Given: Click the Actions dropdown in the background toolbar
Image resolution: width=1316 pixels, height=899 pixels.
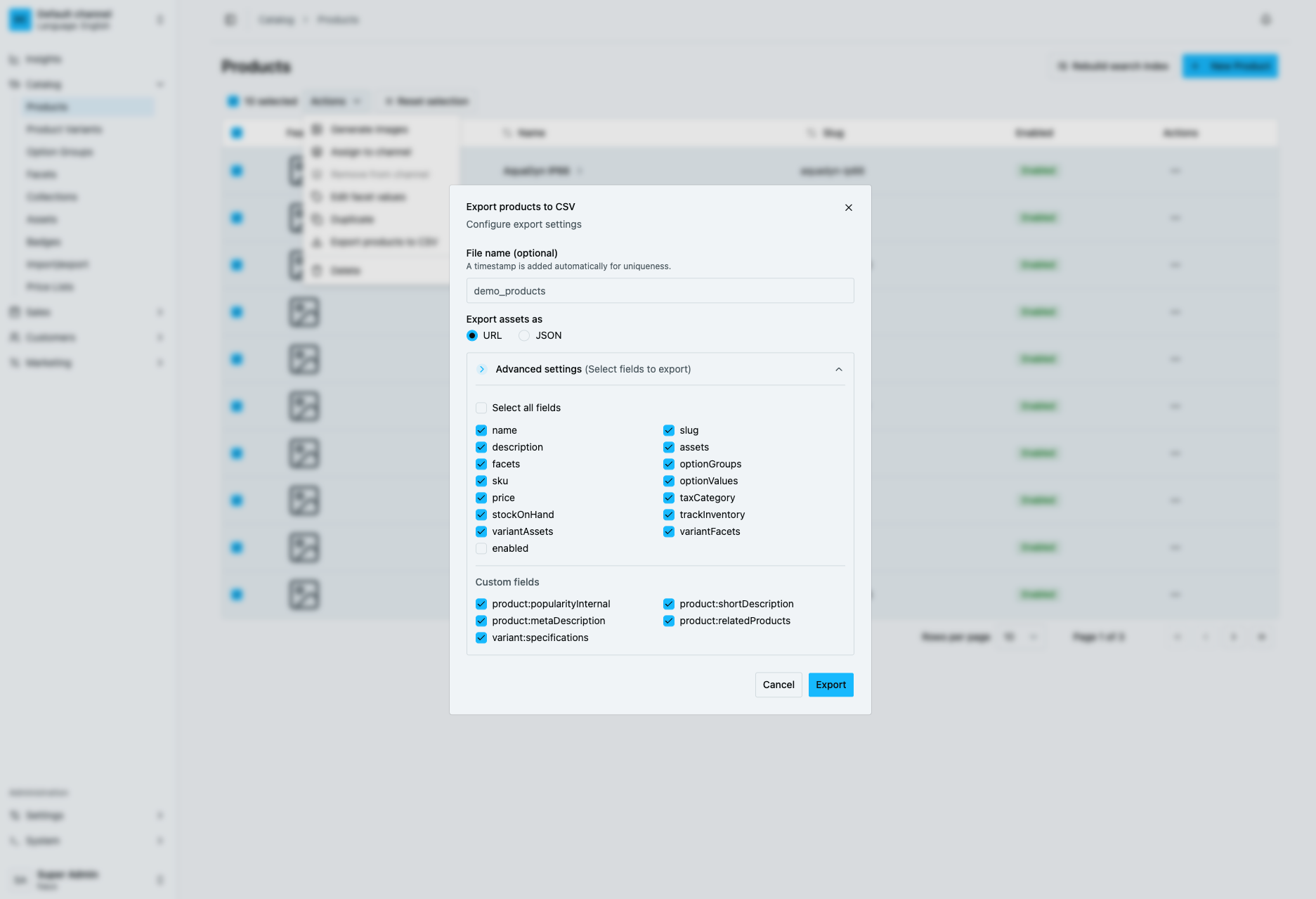Looking at the screenshot, I should 335,101.
